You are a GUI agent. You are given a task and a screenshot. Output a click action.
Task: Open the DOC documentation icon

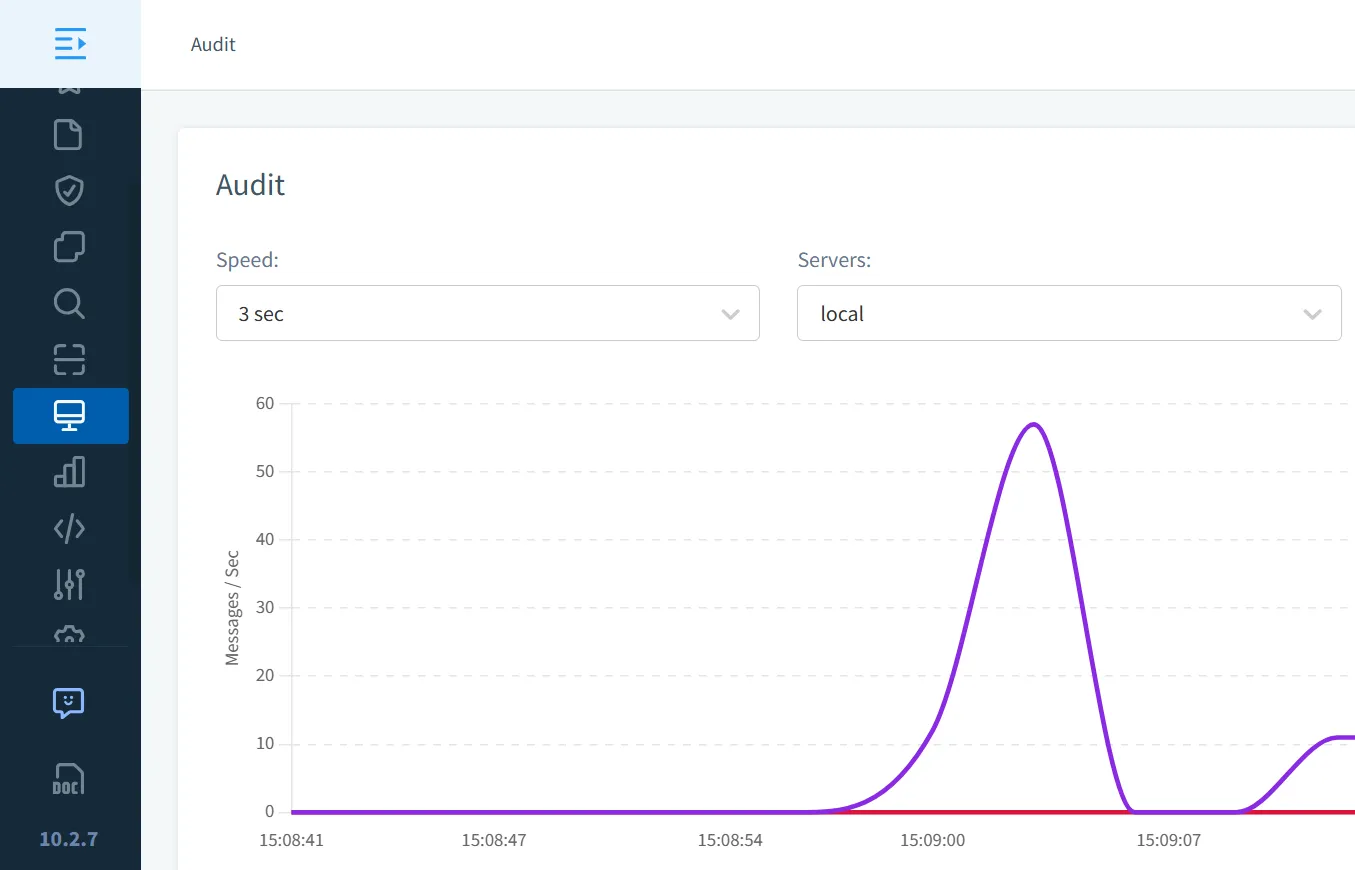pyautogui.click(x=69, y=779)
